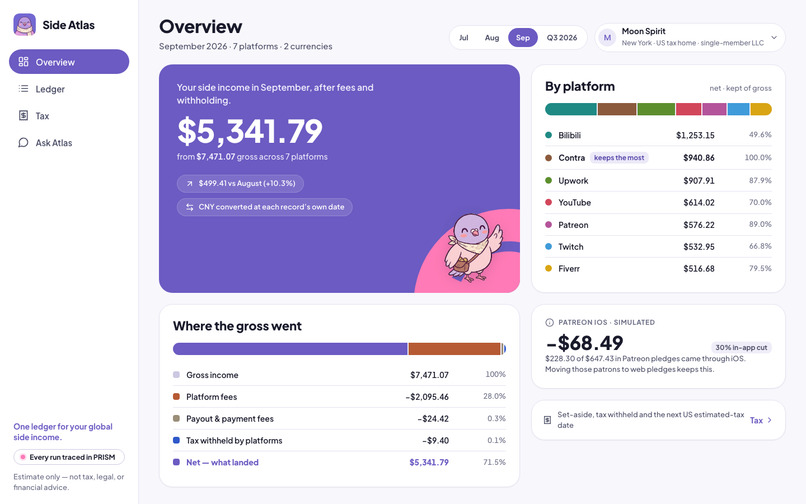Screen dimensions: 806x504
Task: Click the magenta Patreon segment in platform bar
Action: click(x=715, y=109)
